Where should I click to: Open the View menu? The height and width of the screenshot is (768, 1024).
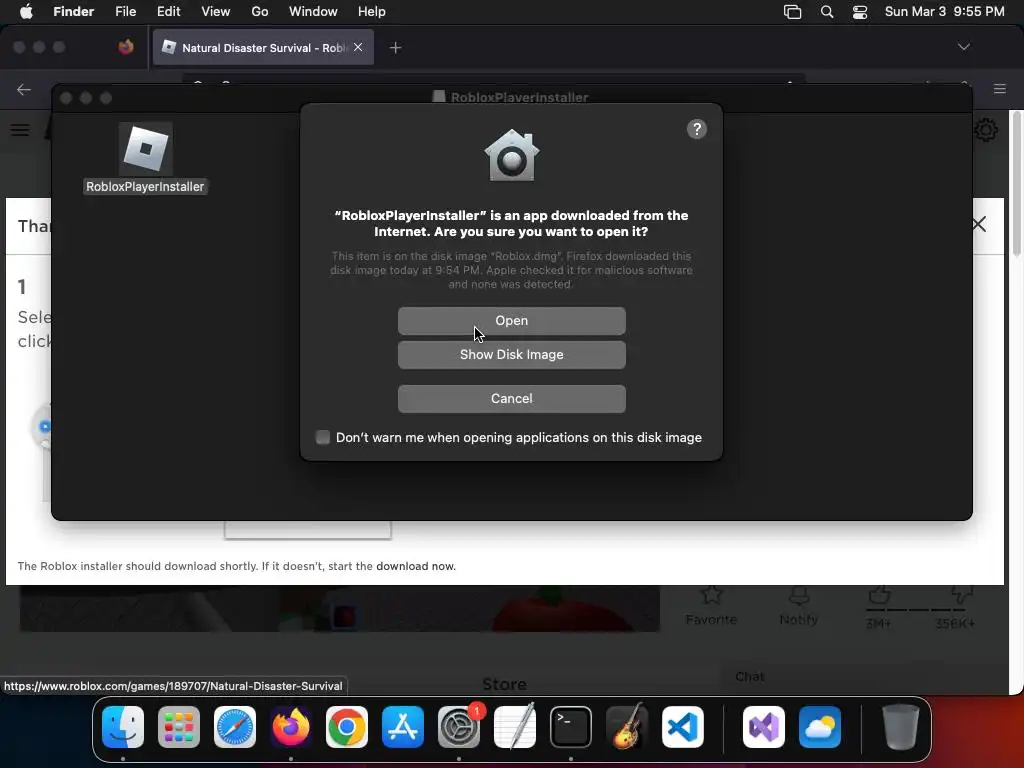click(x=216, y=12)
